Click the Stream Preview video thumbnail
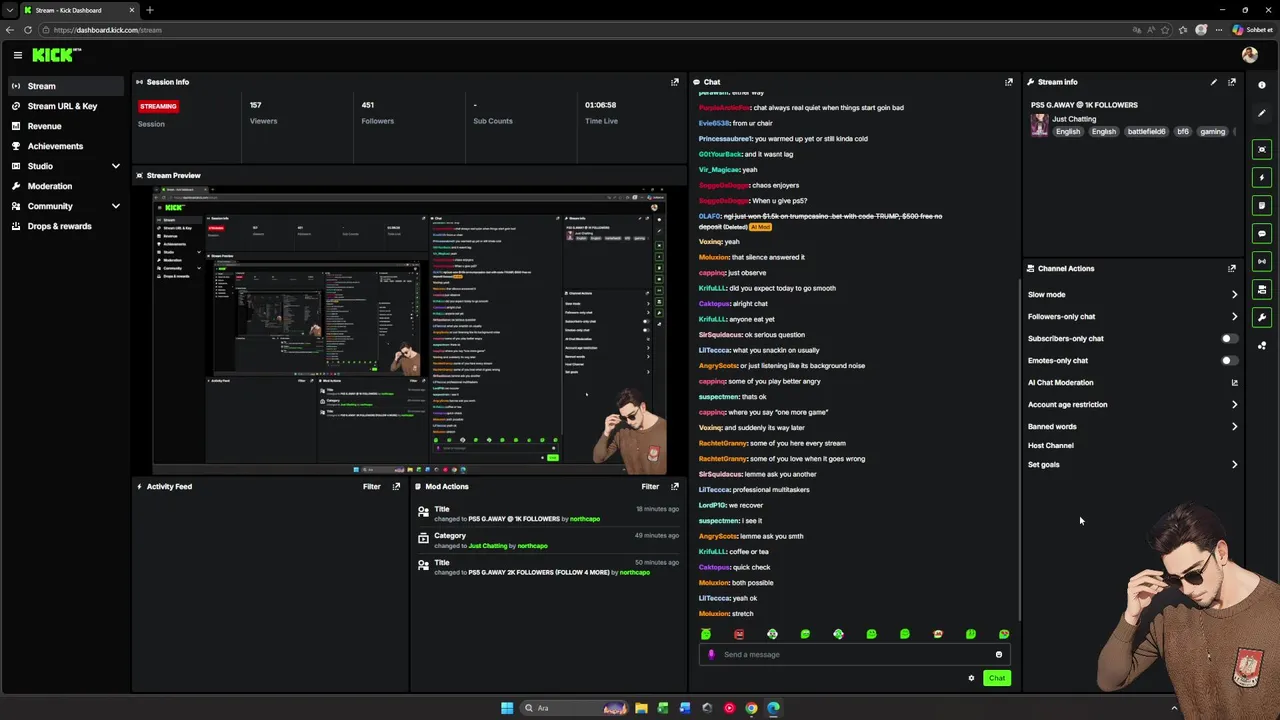 [409, 330]
